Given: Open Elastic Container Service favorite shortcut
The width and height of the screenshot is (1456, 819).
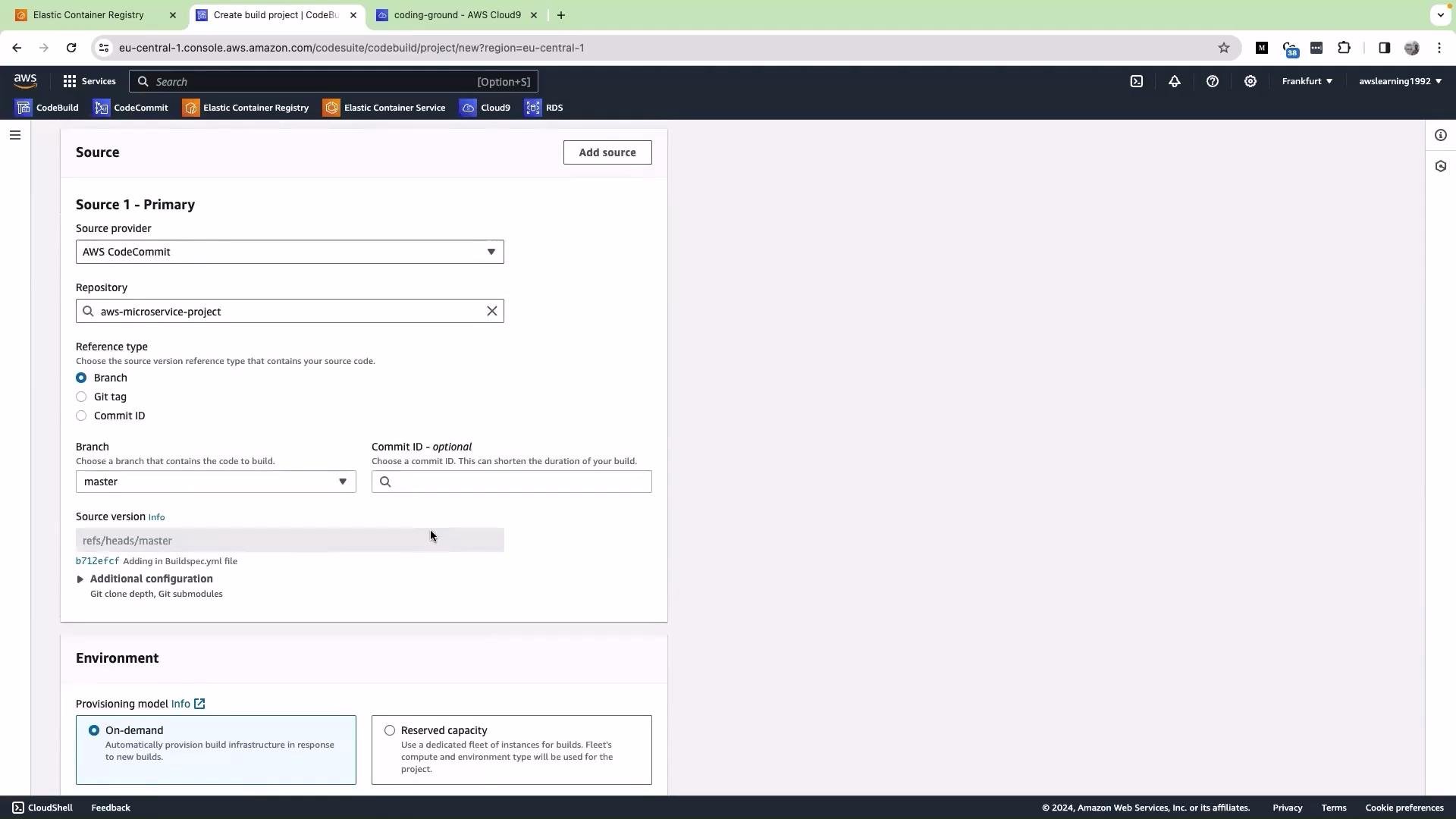Looking at the screenshot, I should click(384, 108).
